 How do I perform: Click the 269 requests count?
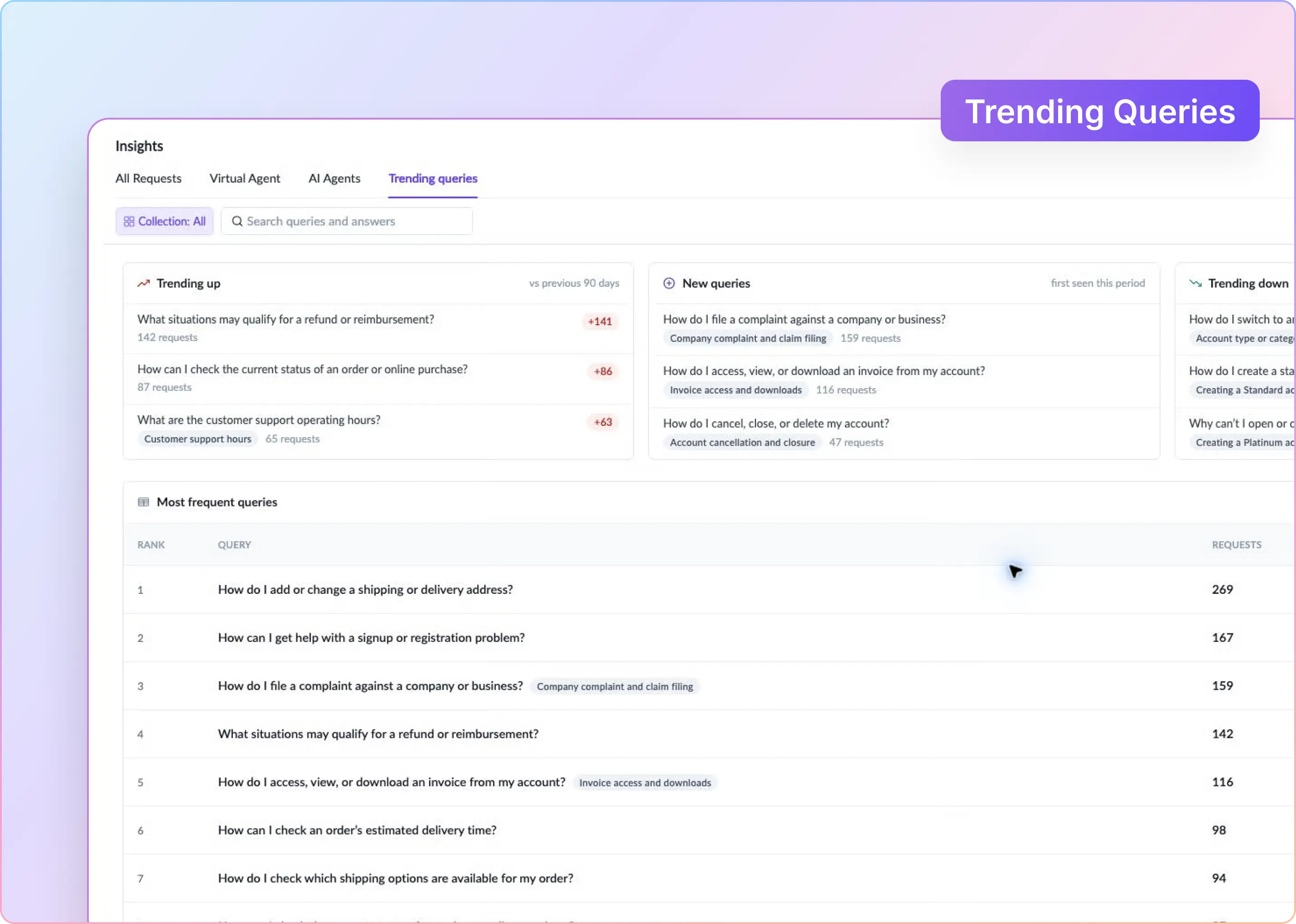coord(1222,589)
